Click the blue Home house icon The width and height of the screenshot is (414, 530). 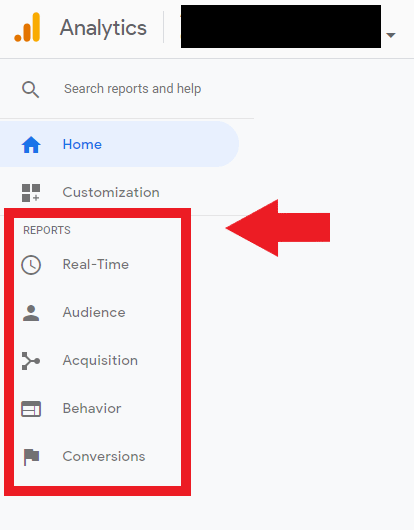(x=31, y=145)
